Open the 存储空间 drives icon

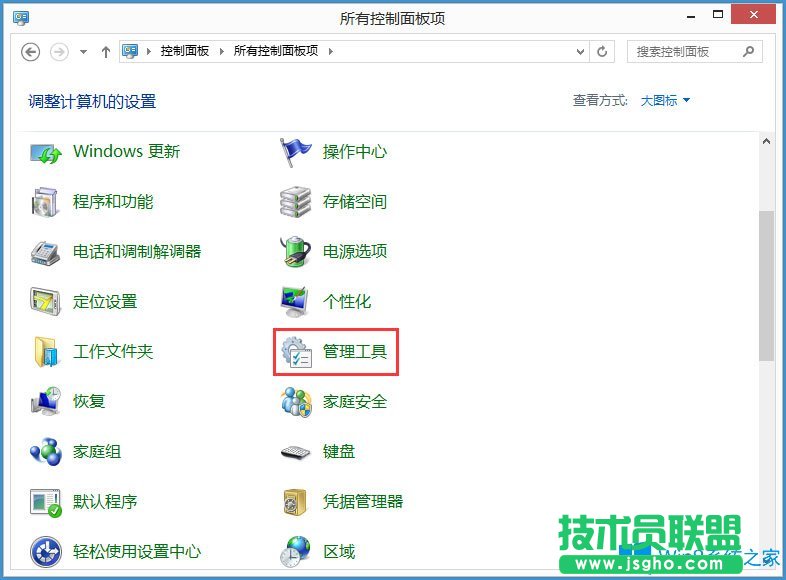[x=295, y=202]
